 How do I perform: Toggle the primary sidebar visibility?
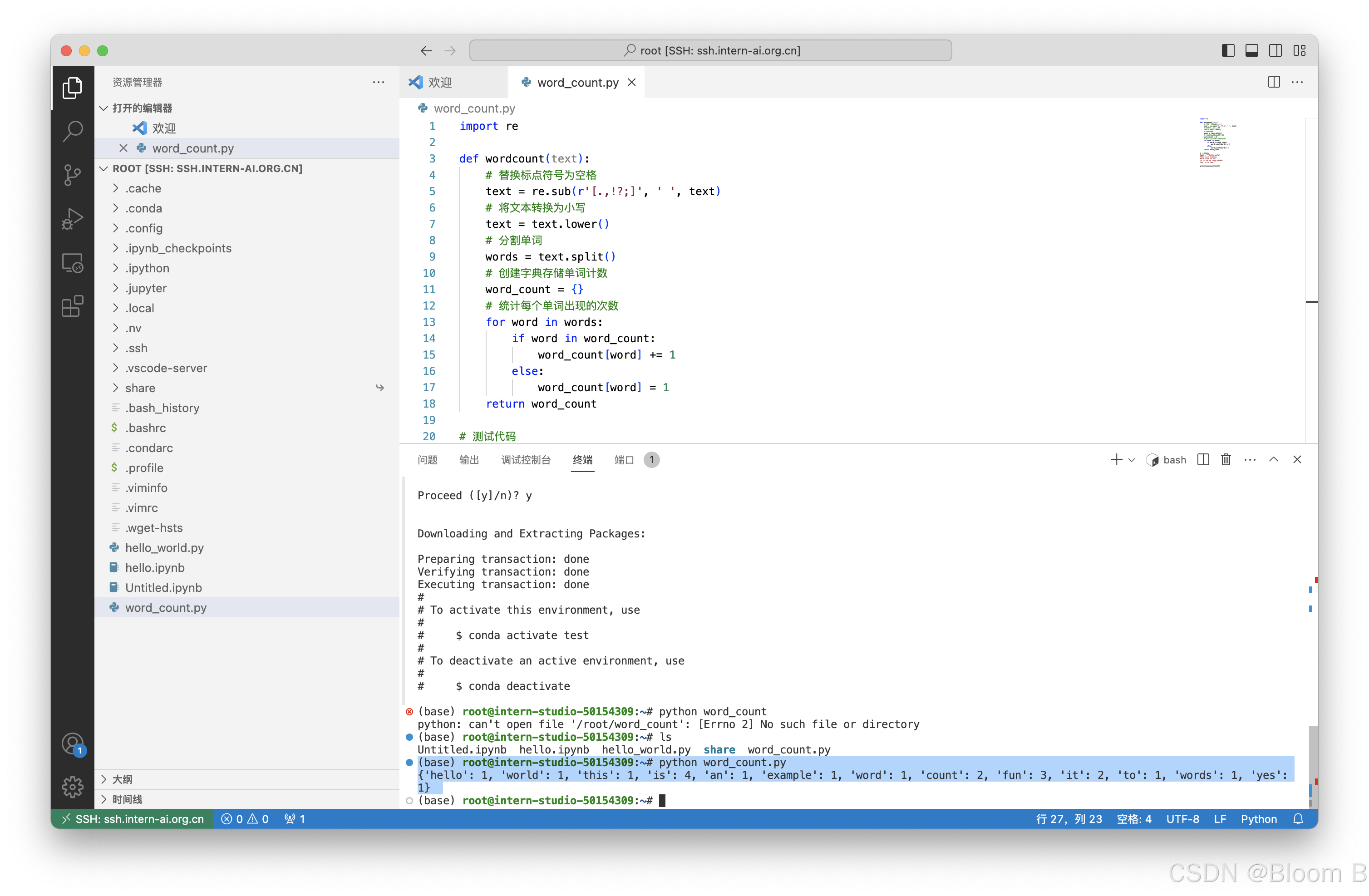coord(1227,50)
